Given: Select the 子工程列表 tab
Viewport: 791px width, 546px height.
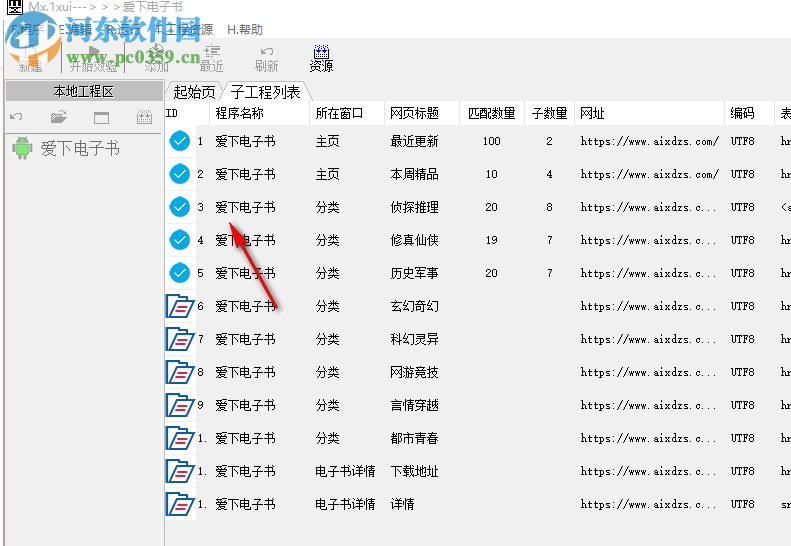Looking at the screenshot, I should (265, 92).
